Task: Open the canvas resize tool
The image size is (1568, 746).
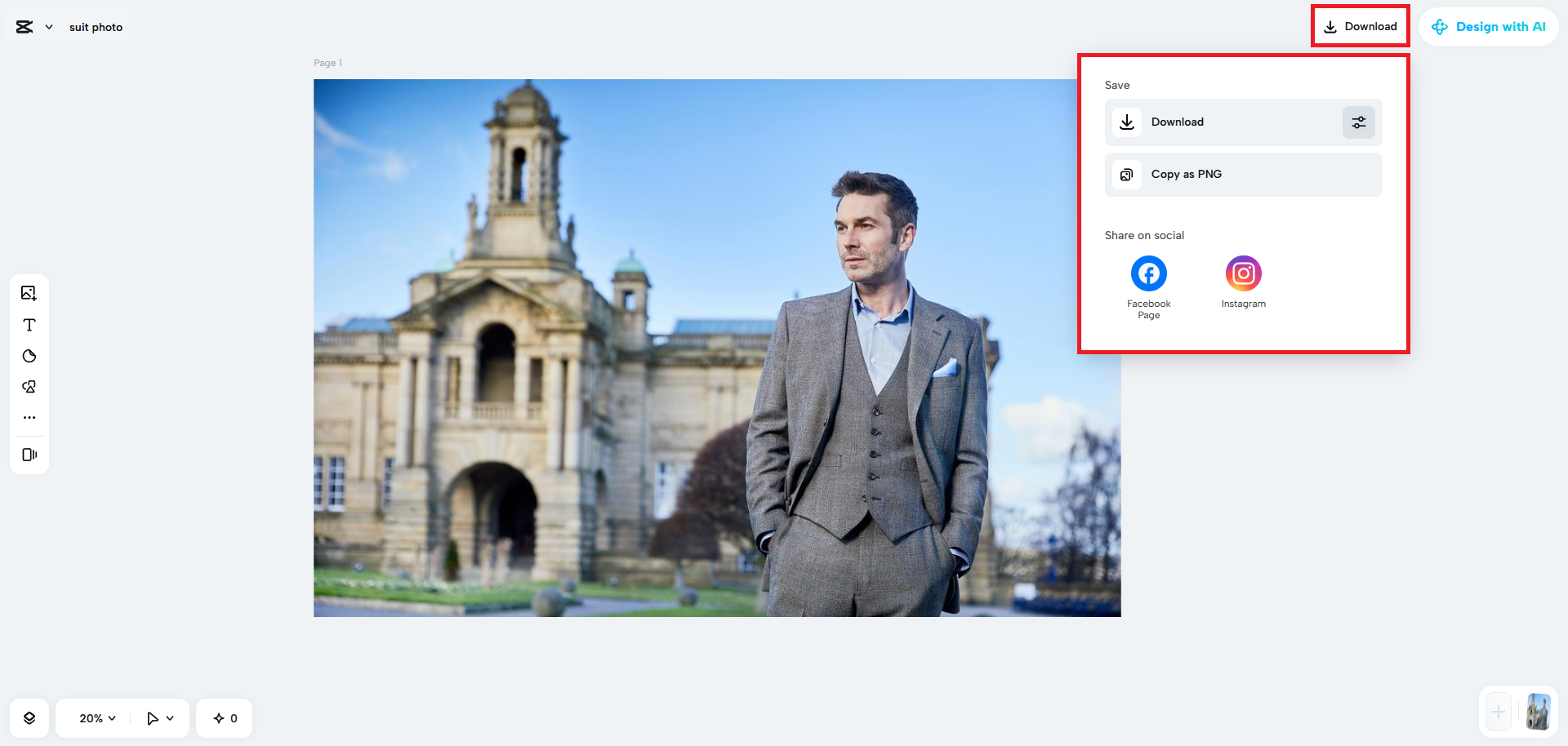Action: click(x=29, y=455)
